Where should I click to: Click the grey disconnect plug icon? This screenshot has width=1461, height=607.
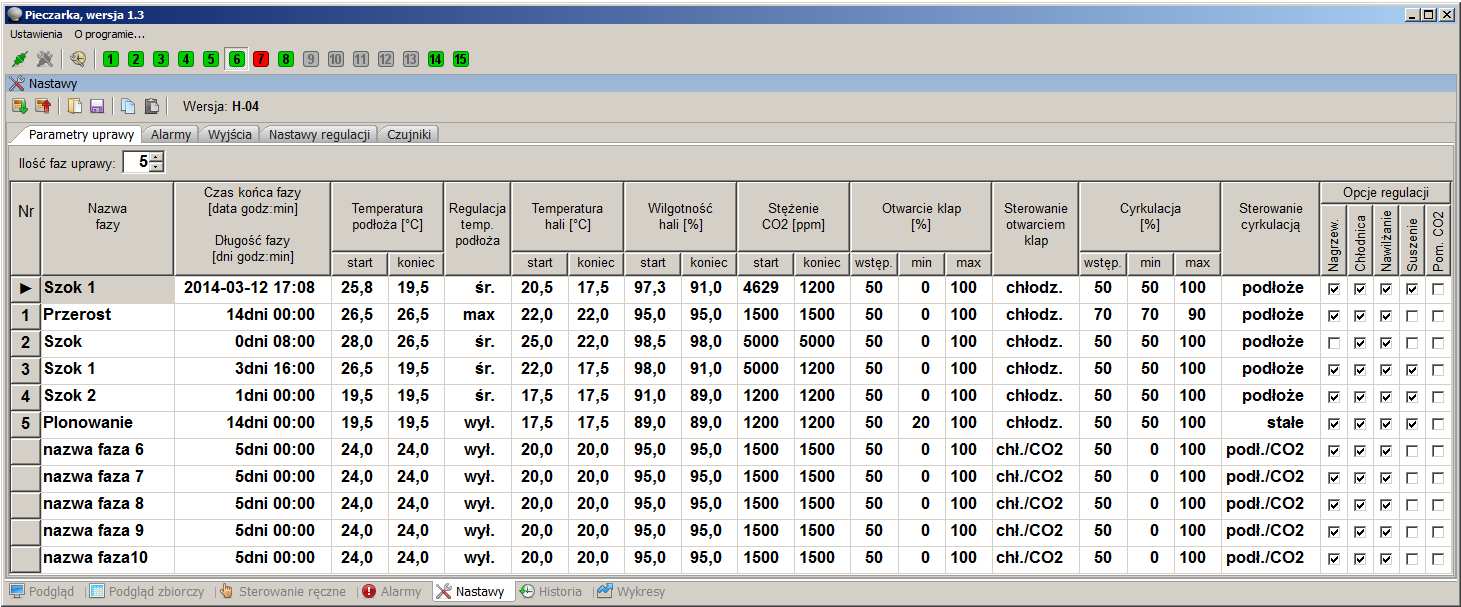tap(45, 59)
